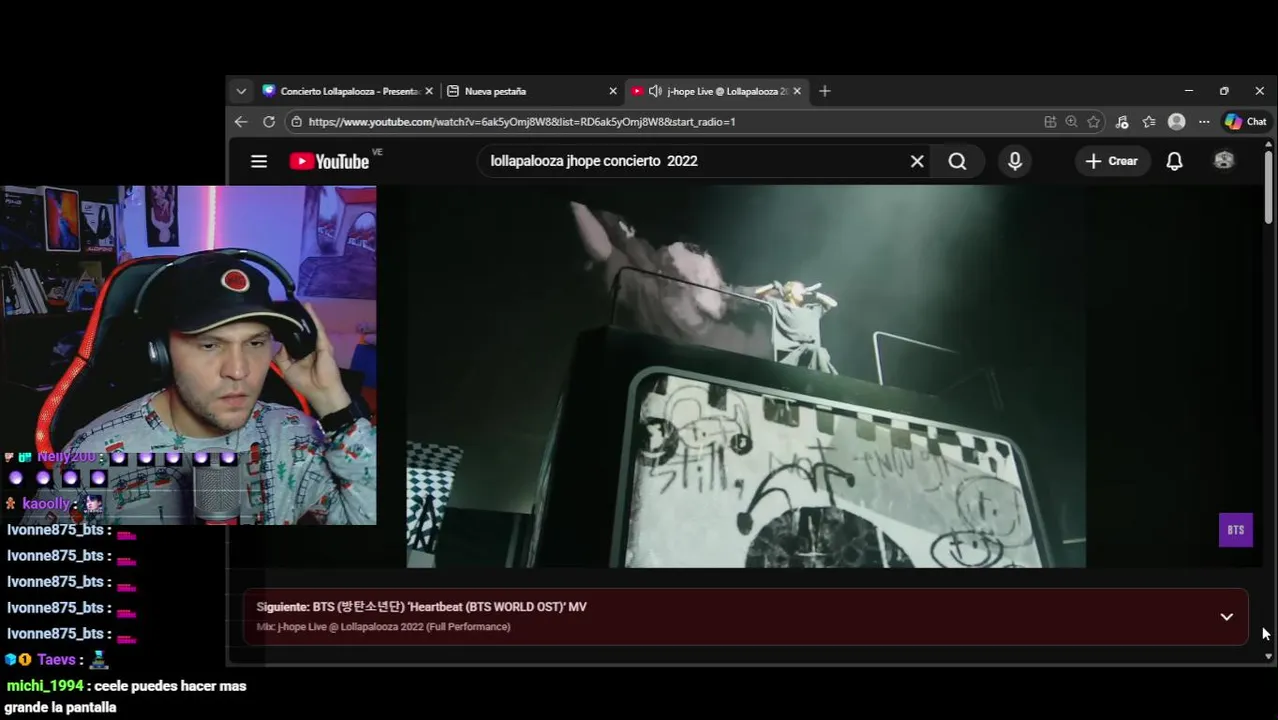Viewport: 1278px width, 720px height.
Task: Open browser media control icon
Action: [x=1122, y=122]
